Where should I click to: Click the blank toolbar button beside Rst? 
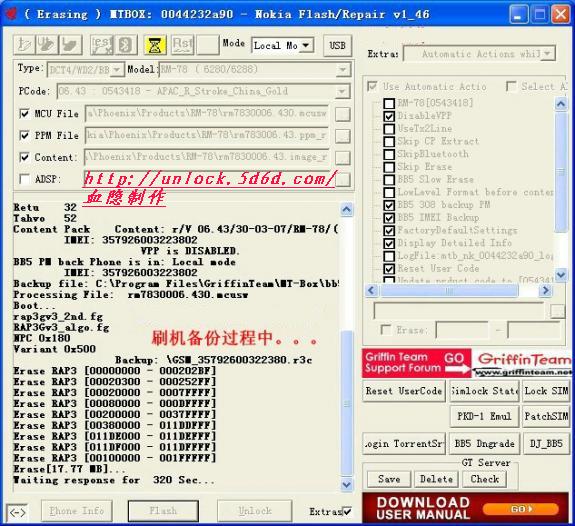pos(208,45)
